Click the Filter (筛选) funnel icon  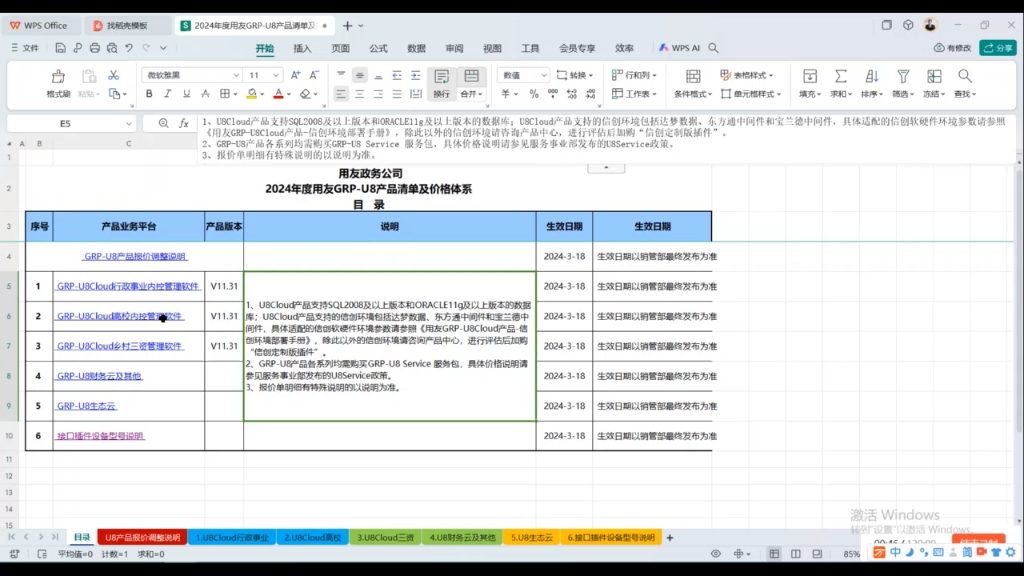tap(903, 76)
